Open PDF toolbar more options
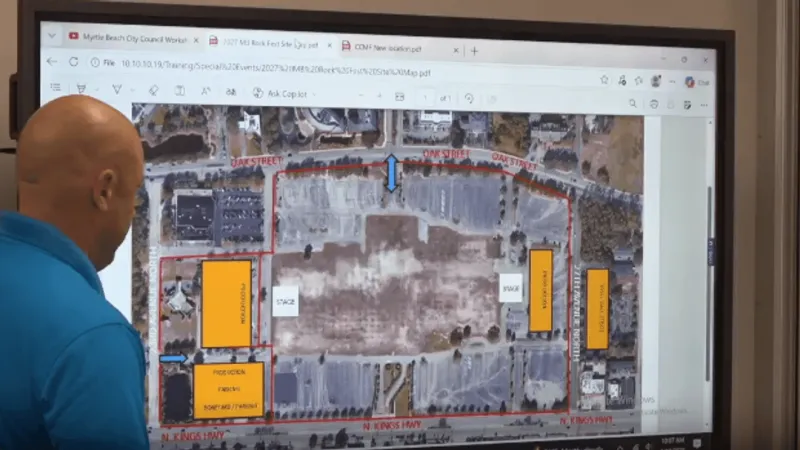800x450 pixels. (x=704, y=105)
